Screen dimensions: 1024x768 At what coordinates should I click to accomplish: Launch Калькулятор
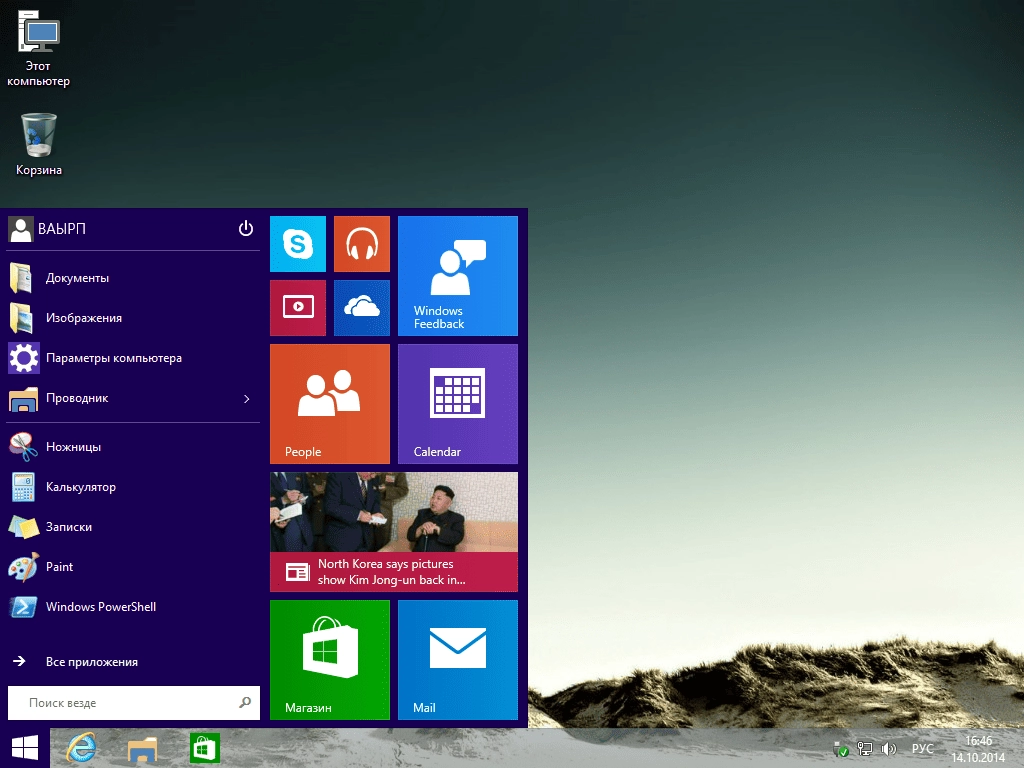[133, 487]
